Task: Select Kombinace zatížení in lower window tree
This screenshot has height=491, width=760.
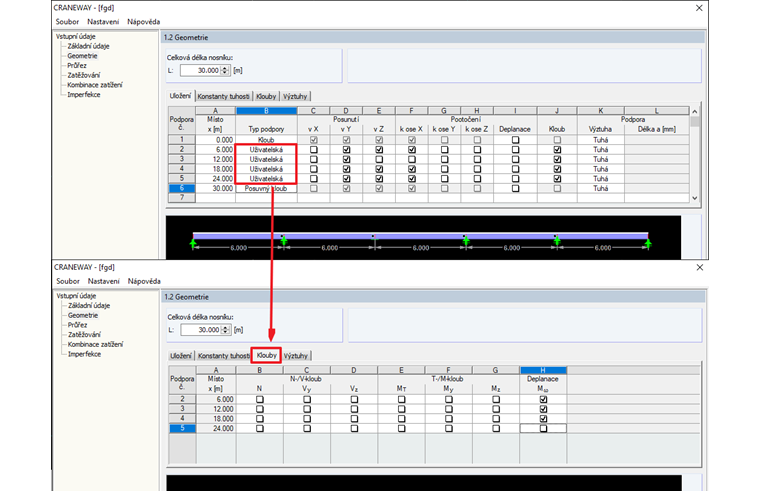Action: 95,344
